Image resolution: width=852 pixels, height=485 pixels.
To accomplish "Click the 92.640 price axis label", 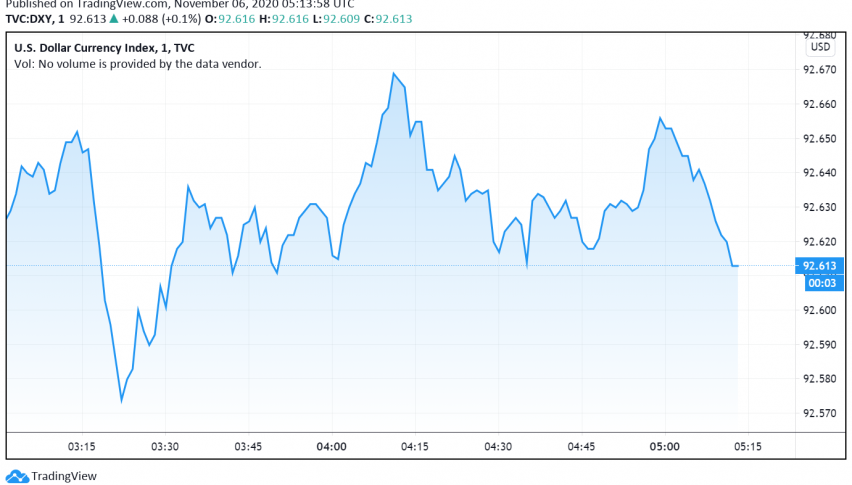I will (819, 173).
